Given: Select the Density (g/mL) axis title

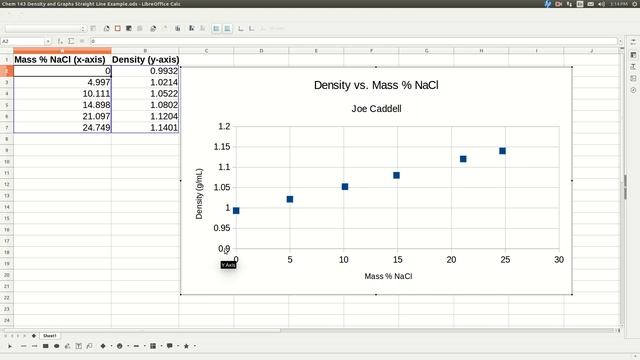Looking at the screenshot, I should (x=199, y=194).
